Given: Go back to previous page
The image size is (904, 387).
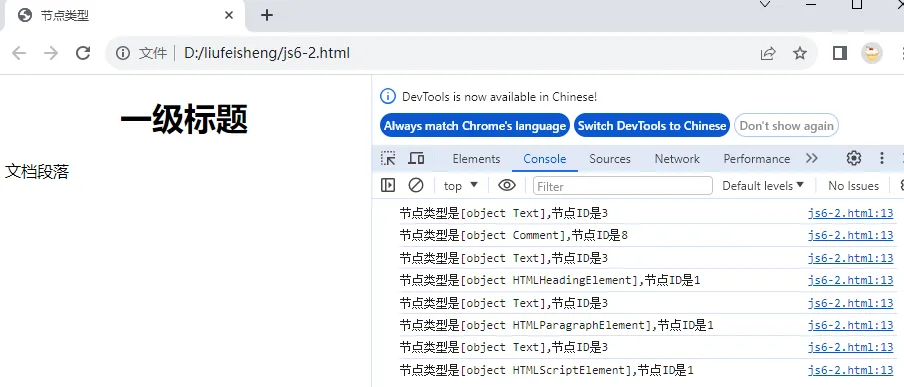Looking at the screenshot, I should point(19,54).
